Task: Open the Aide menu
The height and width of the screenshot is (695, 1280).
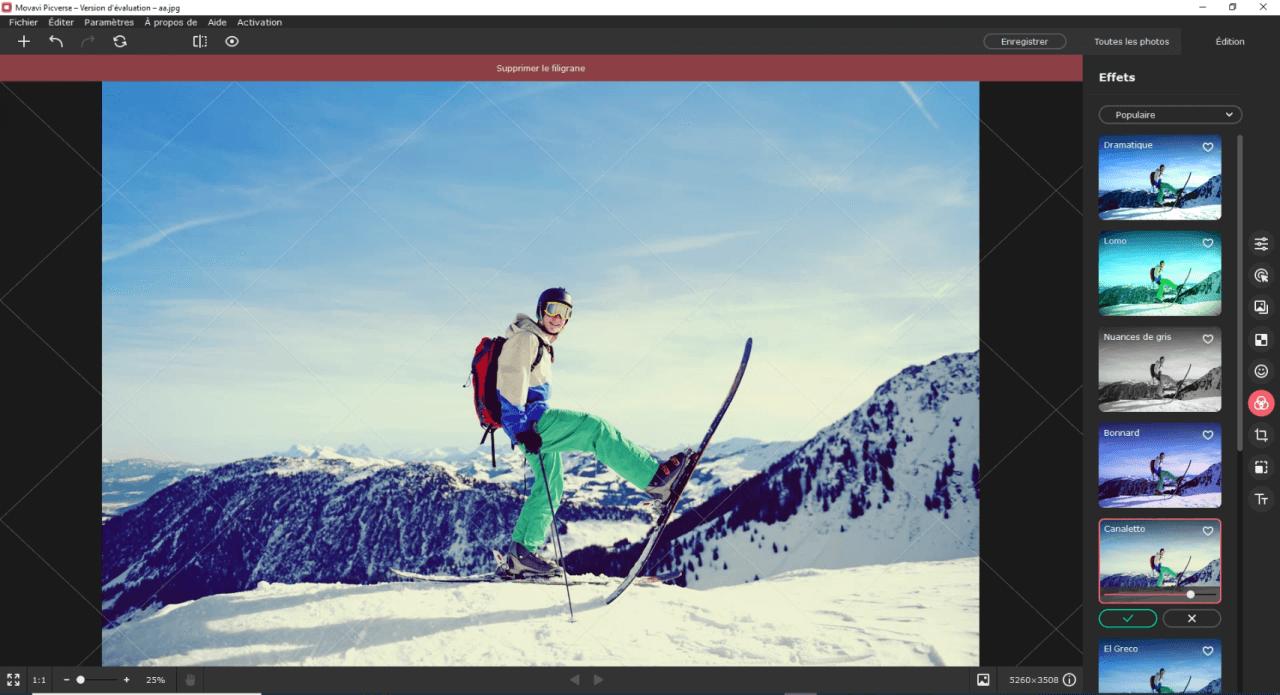Action: [217, 22]
